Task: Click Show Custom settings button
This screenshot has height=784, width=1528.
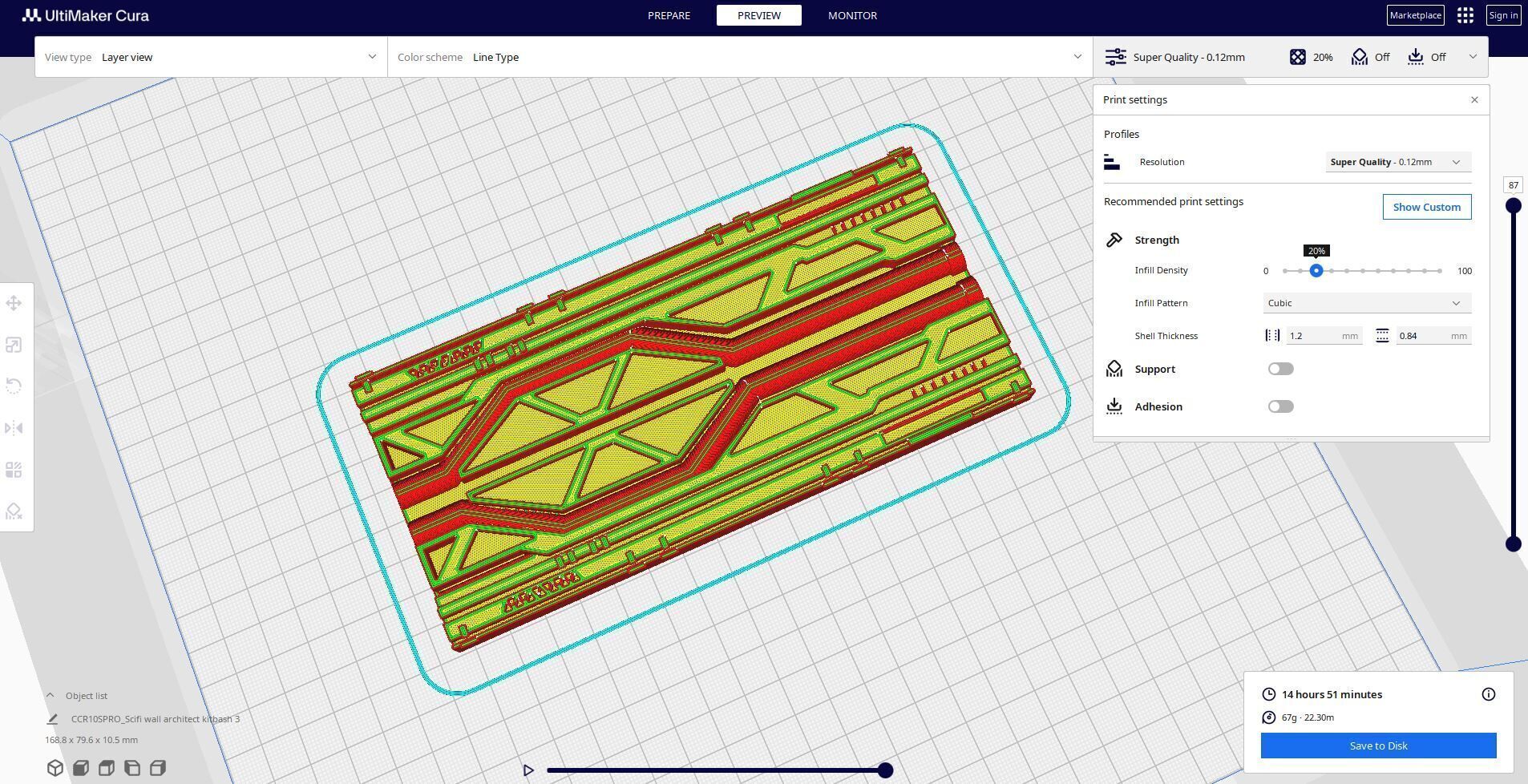Action: pos(1427,207)
